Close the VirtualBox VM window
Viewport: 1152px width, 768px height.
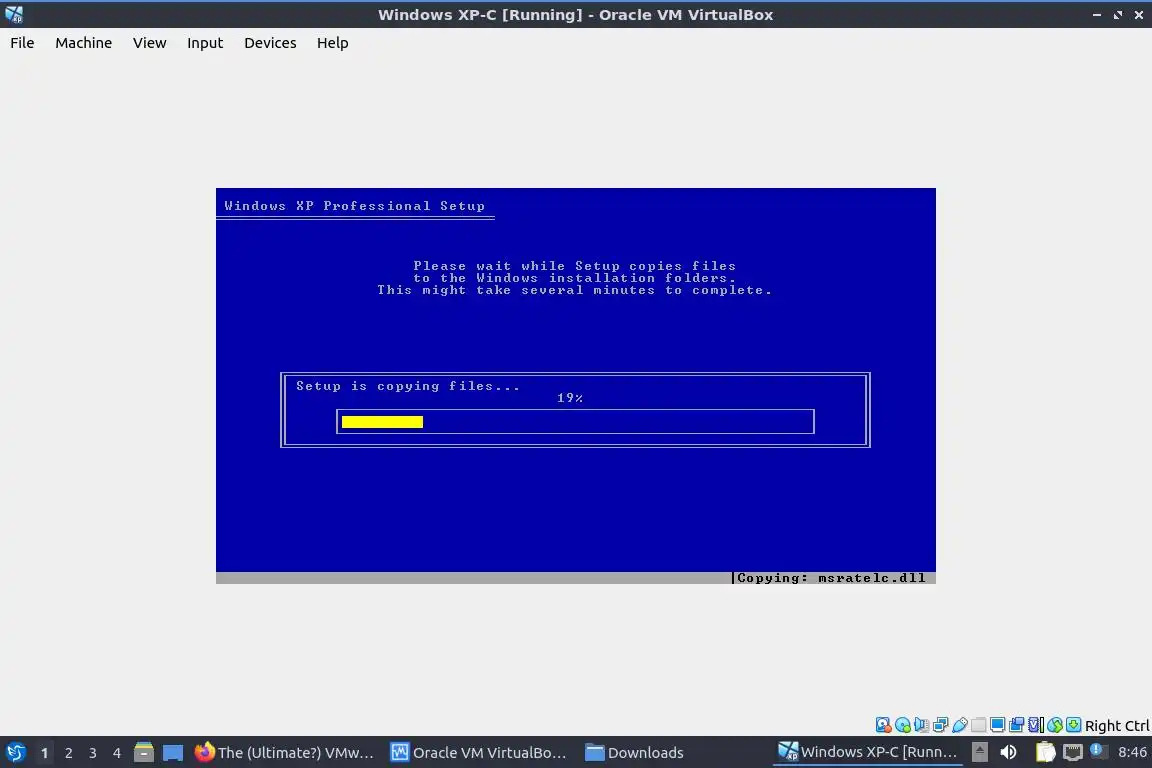1139,15
